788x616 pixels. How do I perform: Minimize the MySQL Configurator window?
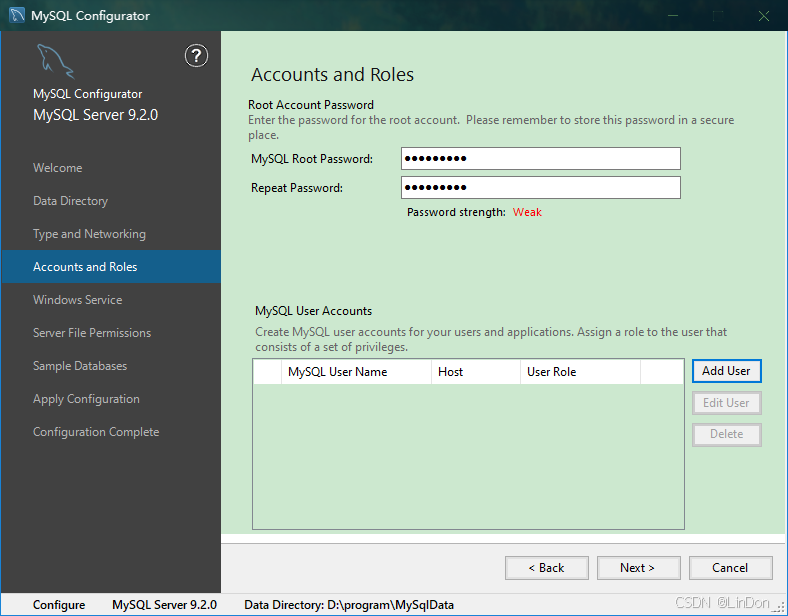coord(673,16)
